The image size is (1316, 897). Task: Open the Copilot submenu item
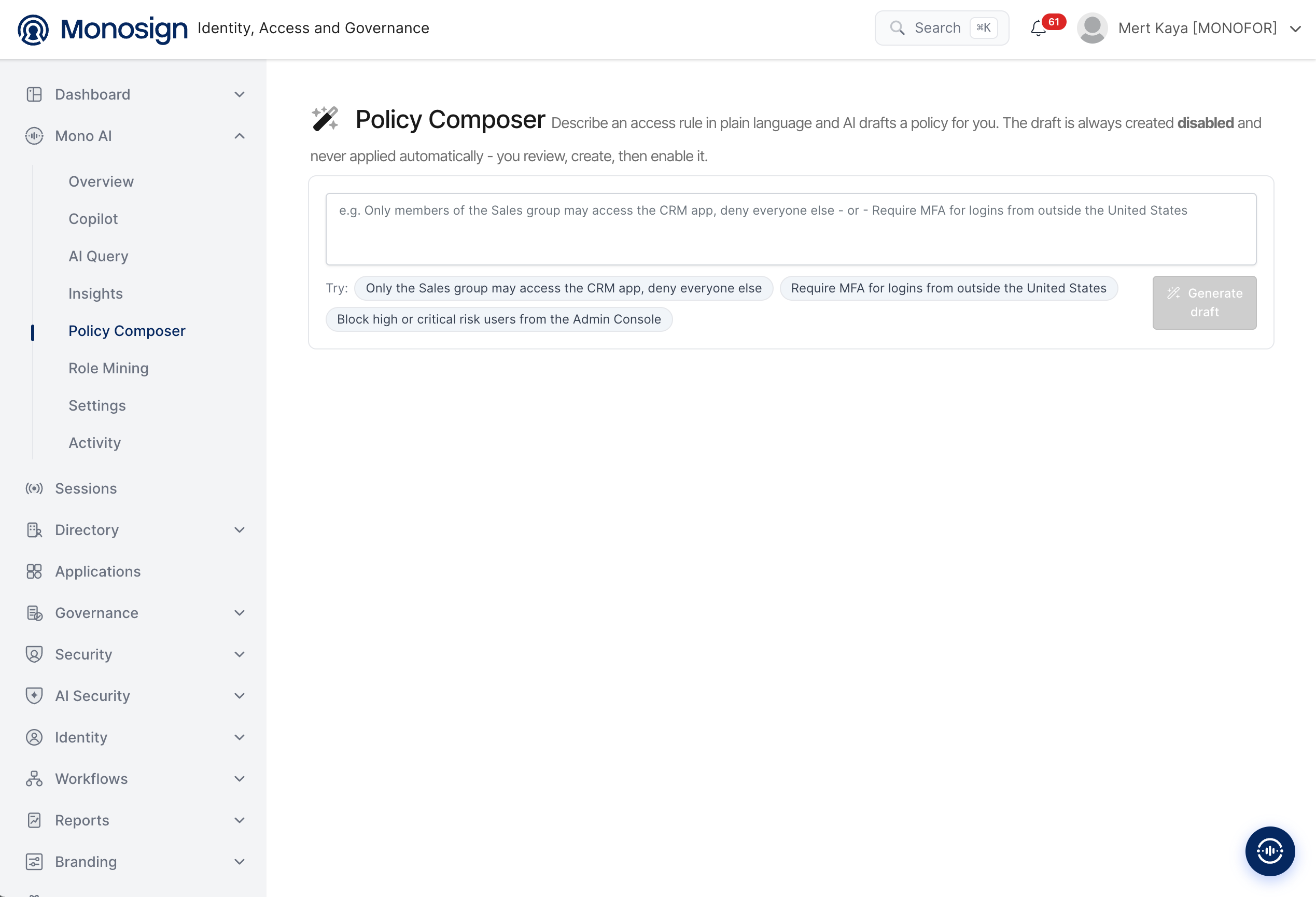[x=93, y=219]
